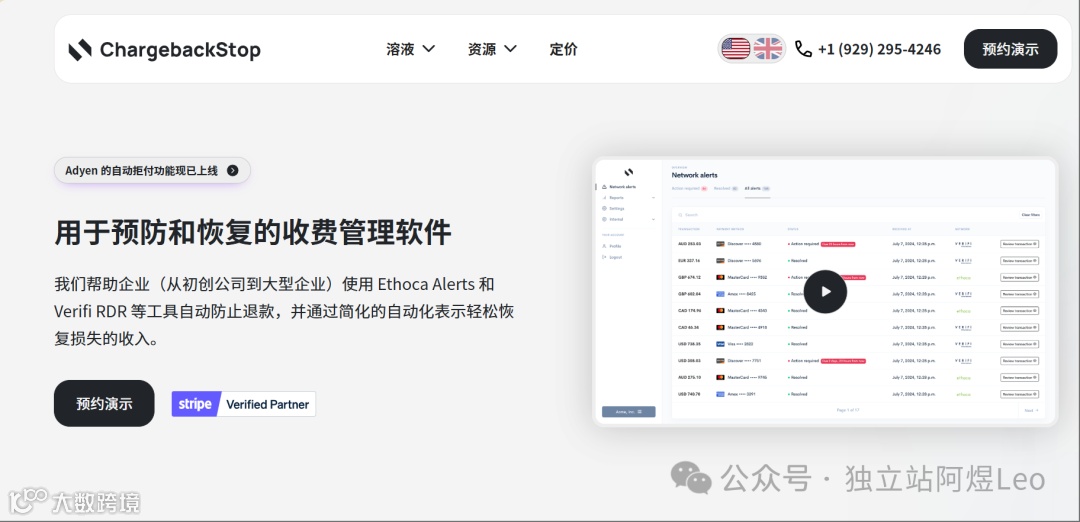Open the Acme, Inc. account switcher
Screen dimensions: 1080x522
[629, 412]
